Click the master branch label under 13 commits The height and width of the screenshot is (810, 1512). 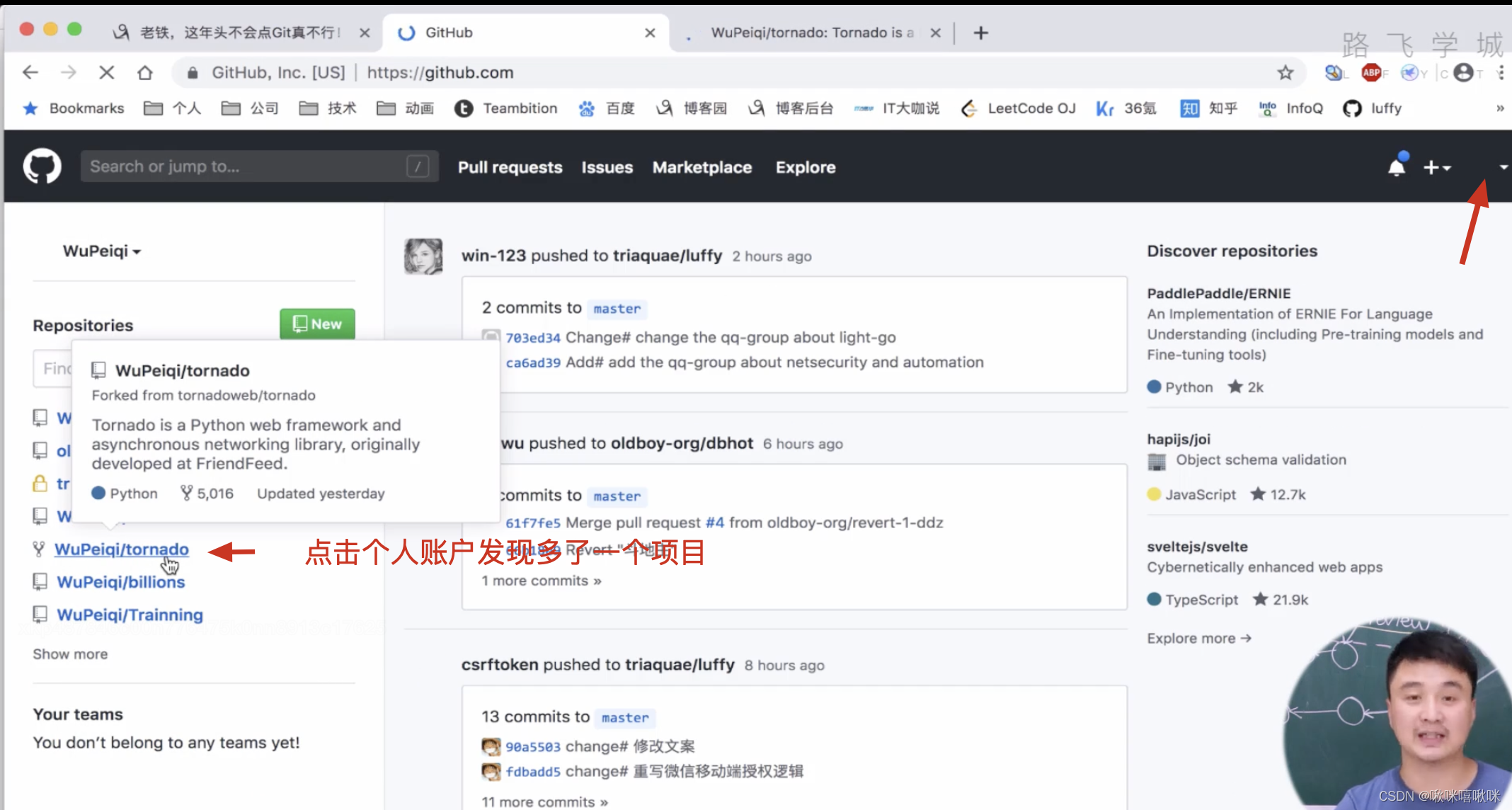point(625,717)
